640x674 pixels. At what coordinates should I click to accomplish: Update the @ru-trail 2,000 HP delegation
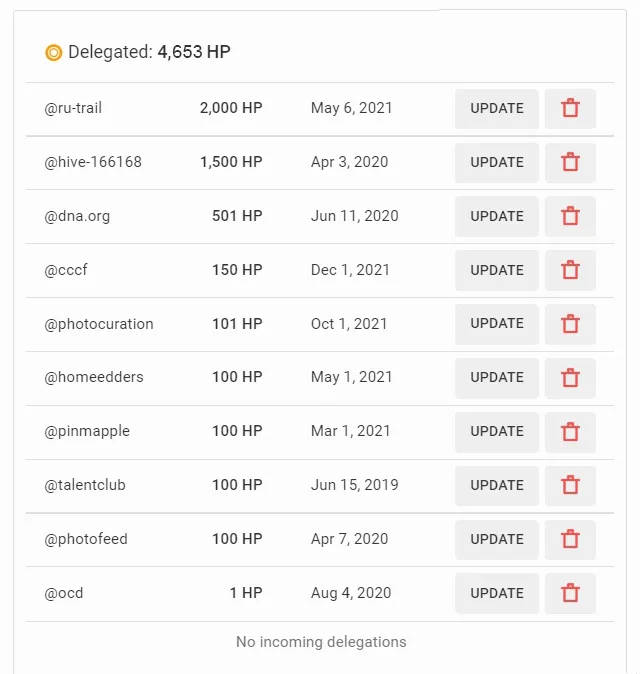point(497,108)
